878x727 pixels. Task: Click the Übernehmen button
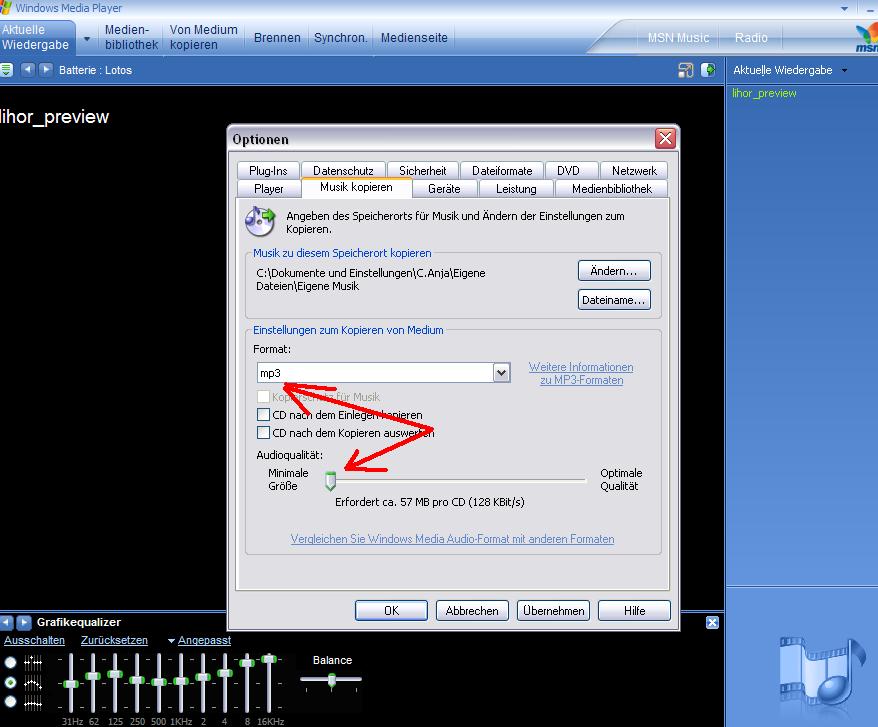[x=553, y=611]
